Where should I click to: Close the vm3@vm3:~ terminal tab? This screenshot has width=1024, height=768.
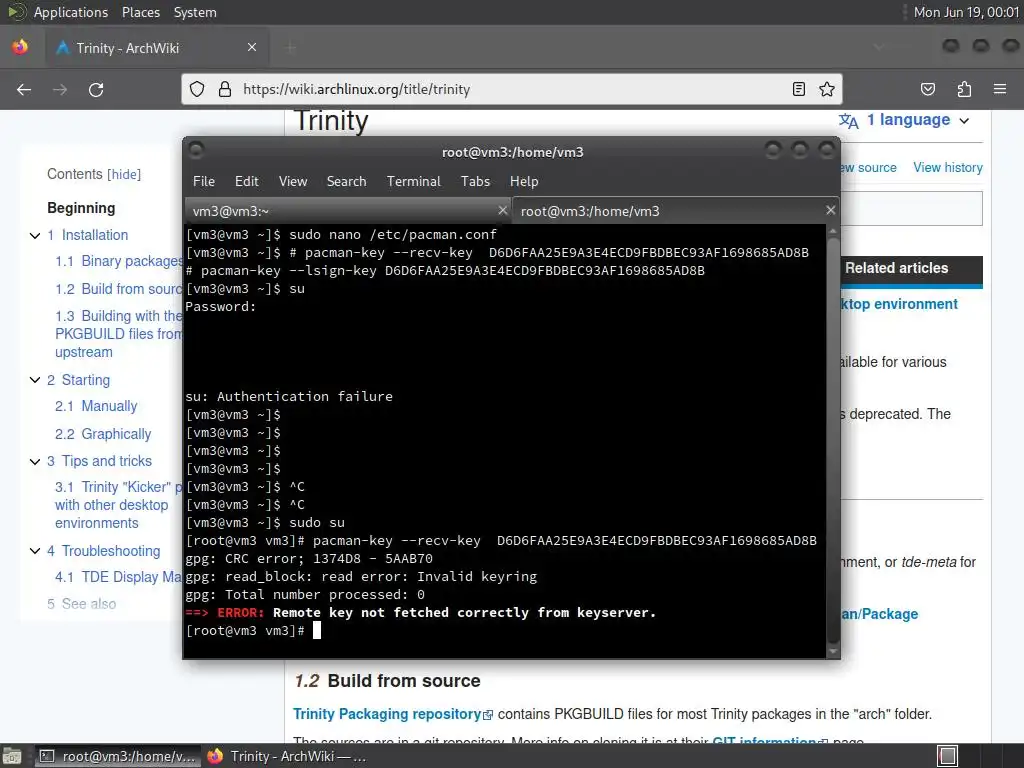point(502,210)
